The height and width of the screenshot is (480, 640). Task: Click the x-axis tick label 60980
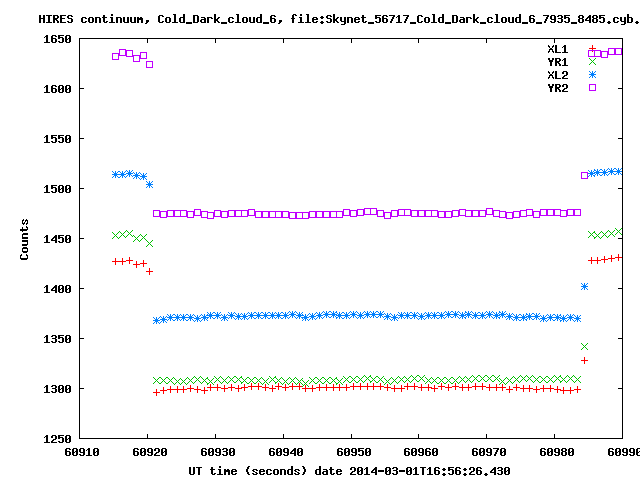click(x=557, y=452)
